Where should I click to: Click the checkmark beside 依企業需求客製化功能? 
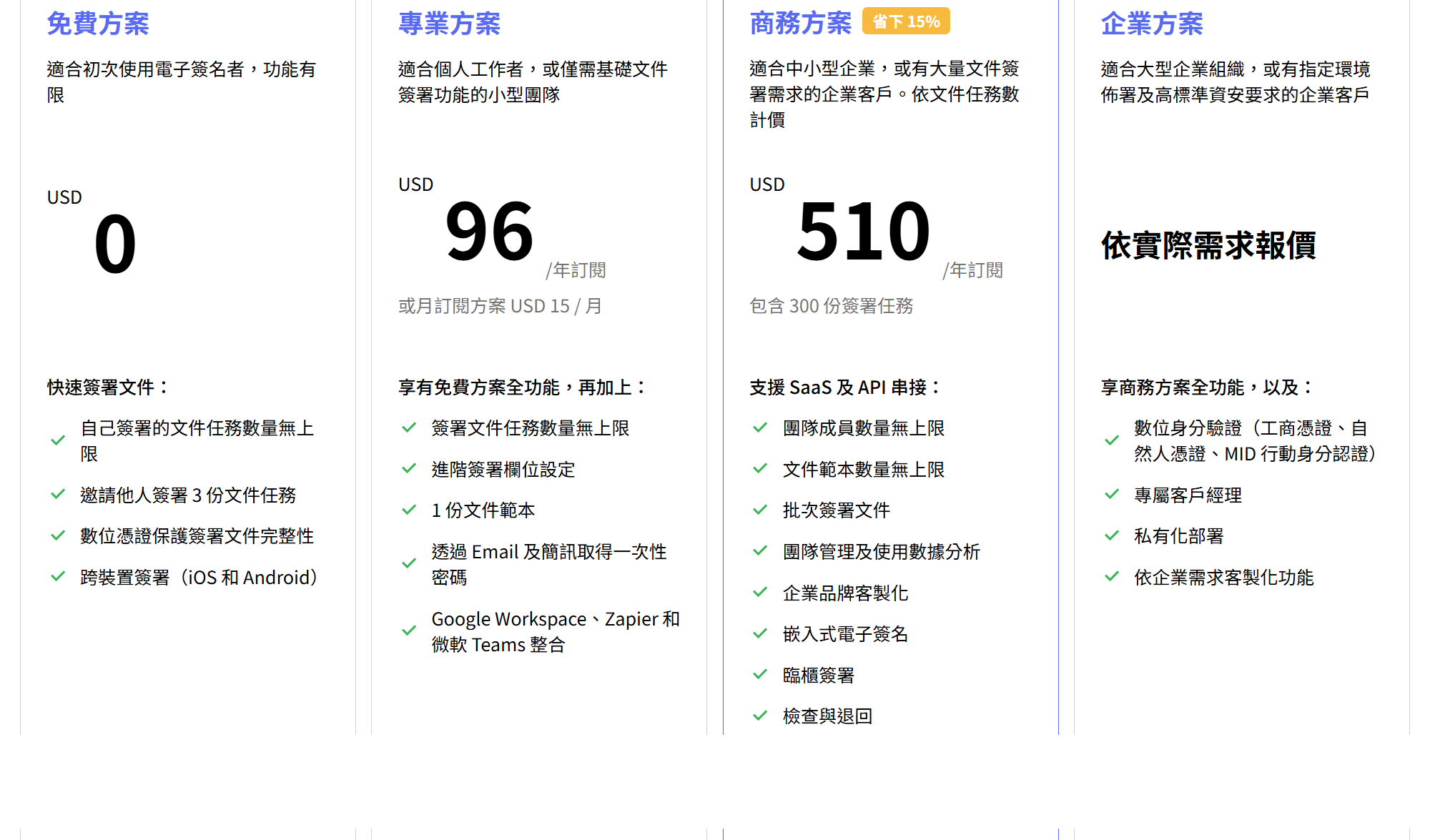tap(1112, 576)
